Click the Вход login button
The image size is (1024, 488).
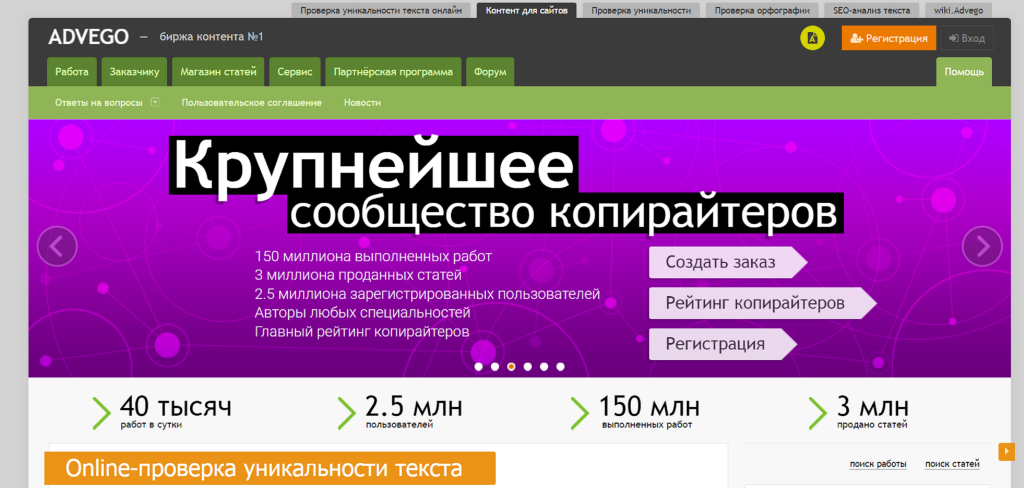pyautogui.click(x=967, y=38)
